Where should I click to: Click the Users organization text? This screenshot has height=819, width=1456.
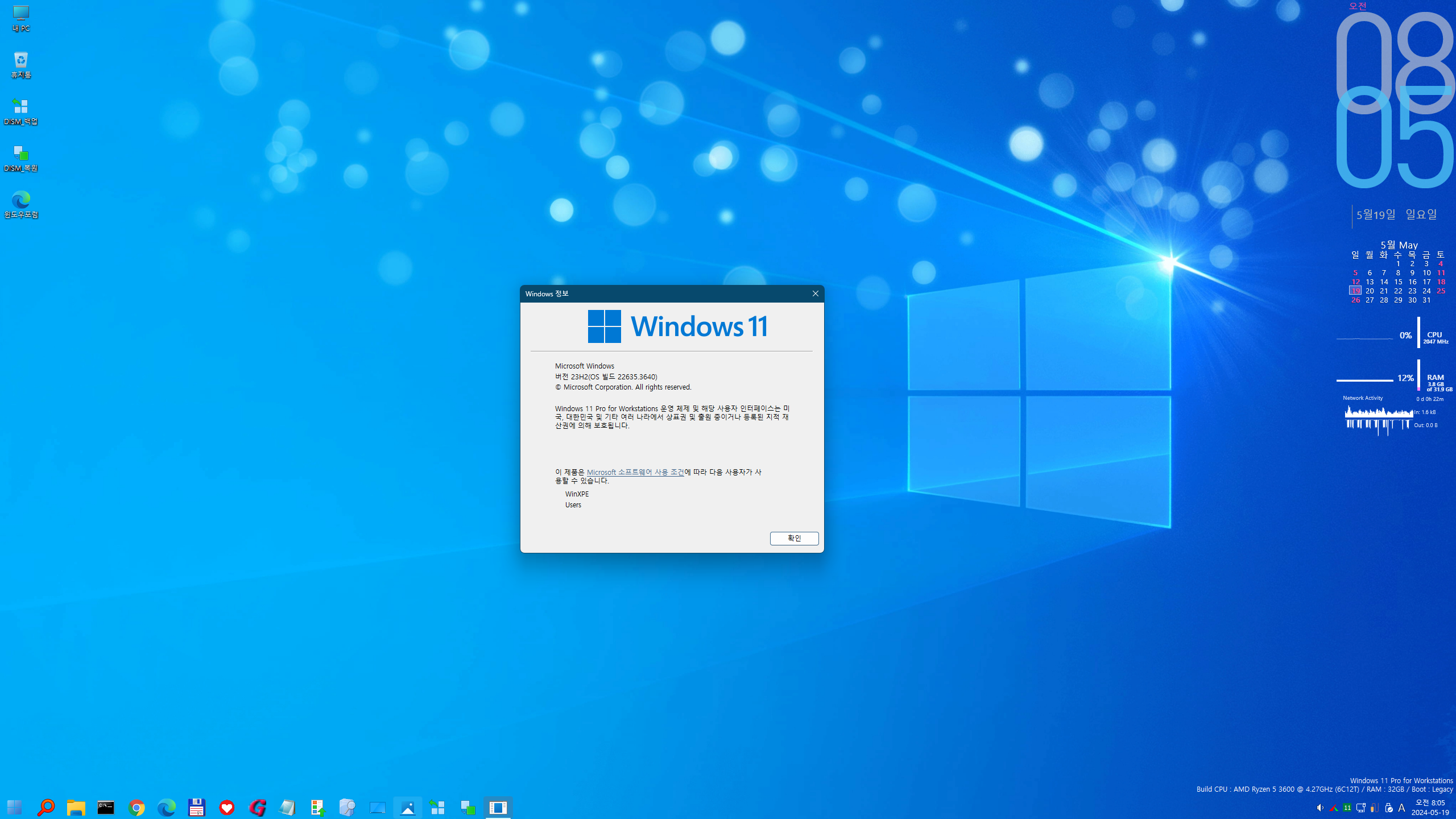coord(573,504)
